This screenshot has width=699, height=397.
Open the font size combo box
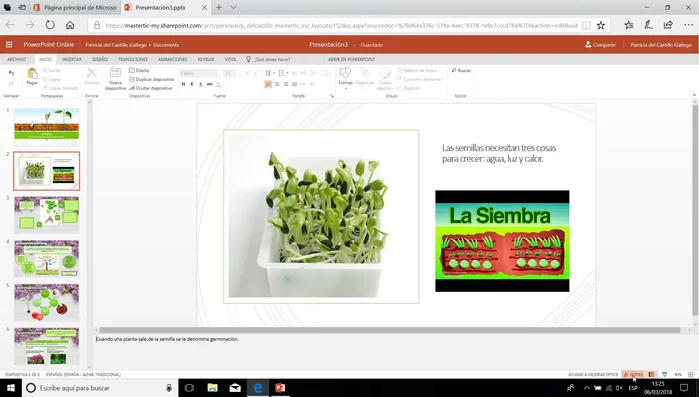click(x=232, y=73)
